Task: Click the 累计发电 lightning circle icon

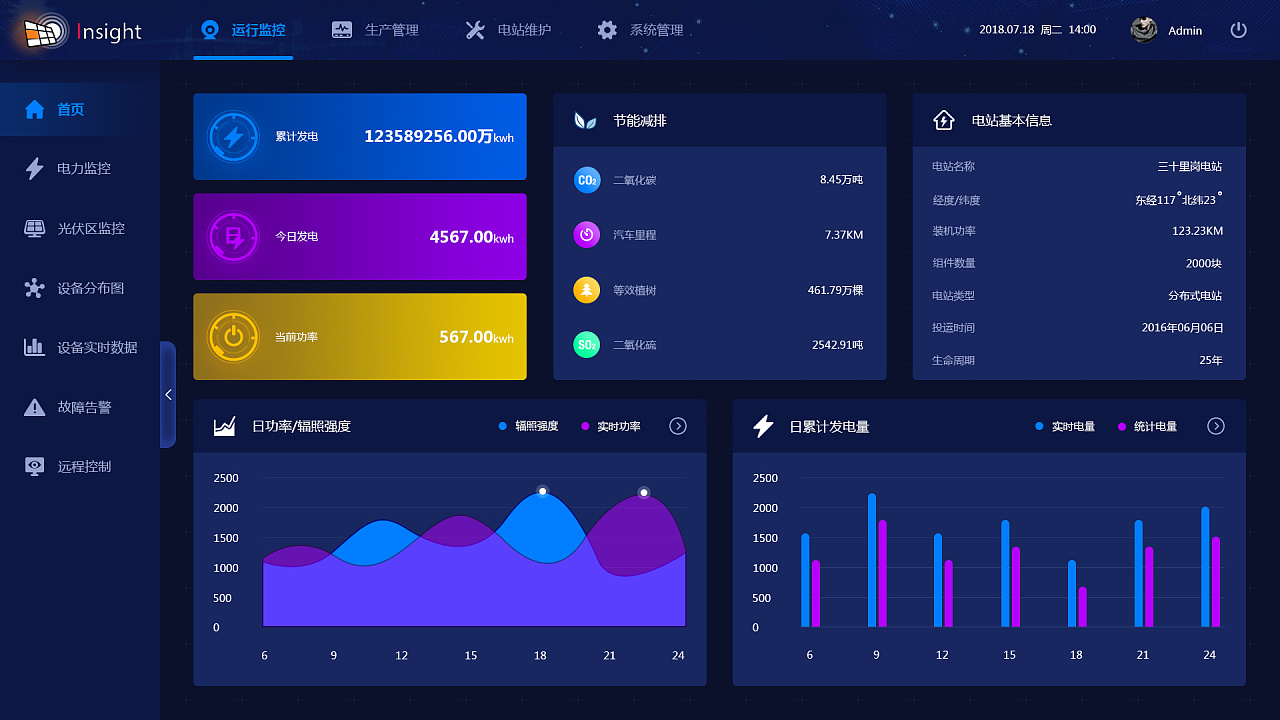Action: point(233,137)
